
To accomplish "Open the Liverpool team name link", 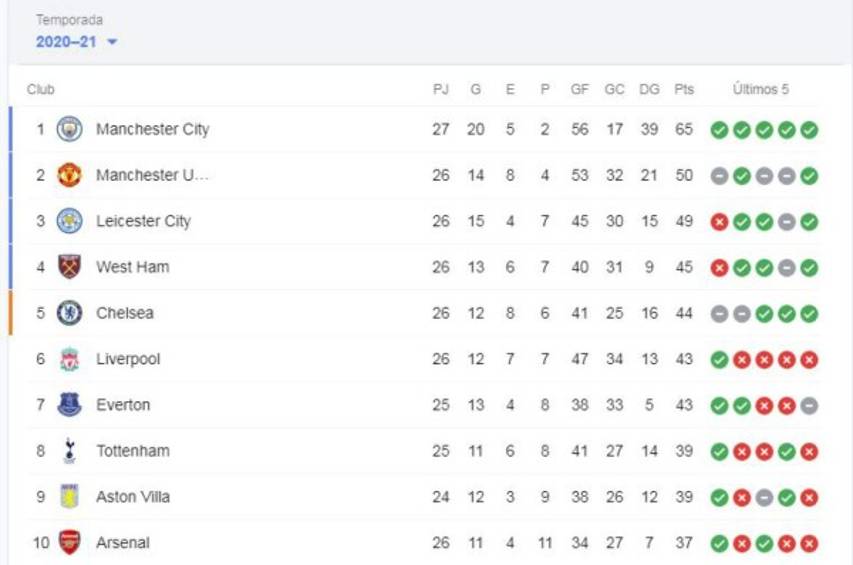I will 128,359.
